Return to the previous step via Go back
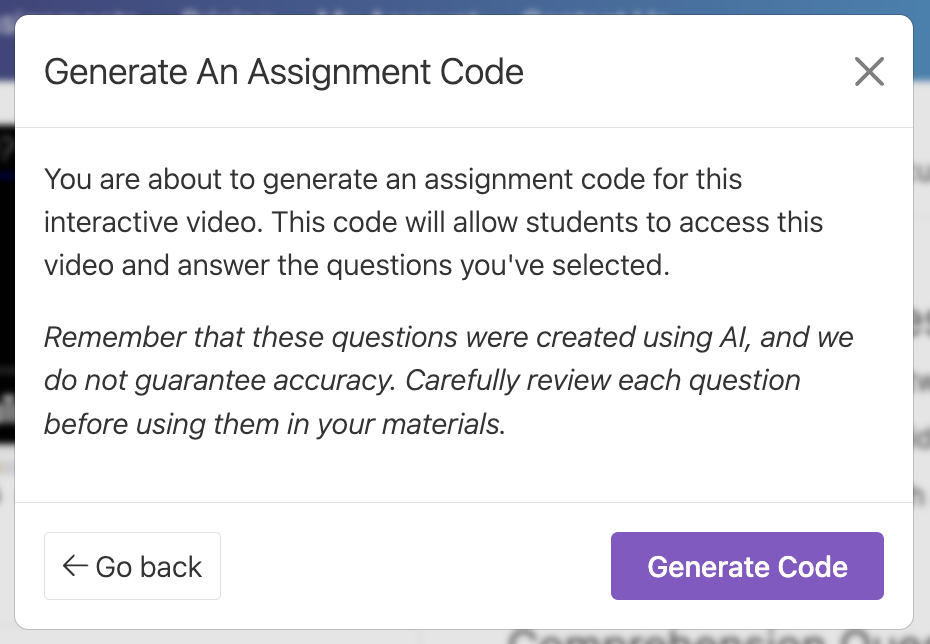Screen dimensions: 930x644 pyautogui.click(x=132, y=566)
